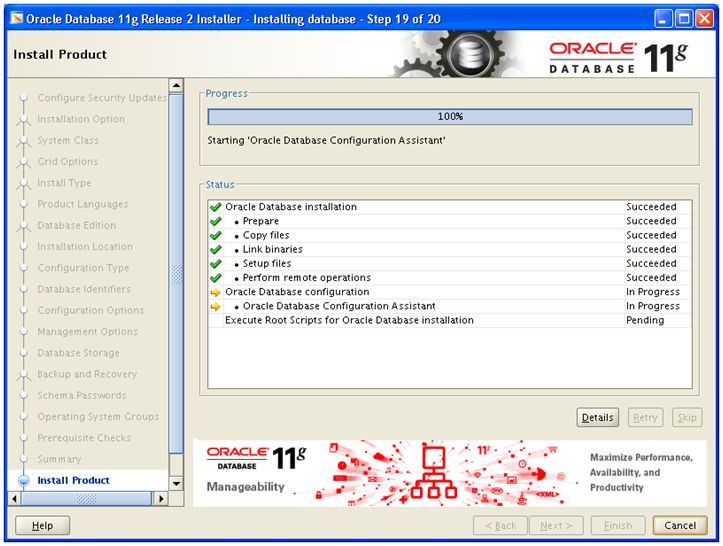723x546 pixels.
Task: Click the yellow arrow beside Configuration Assistant row
Action: (215, 307)
